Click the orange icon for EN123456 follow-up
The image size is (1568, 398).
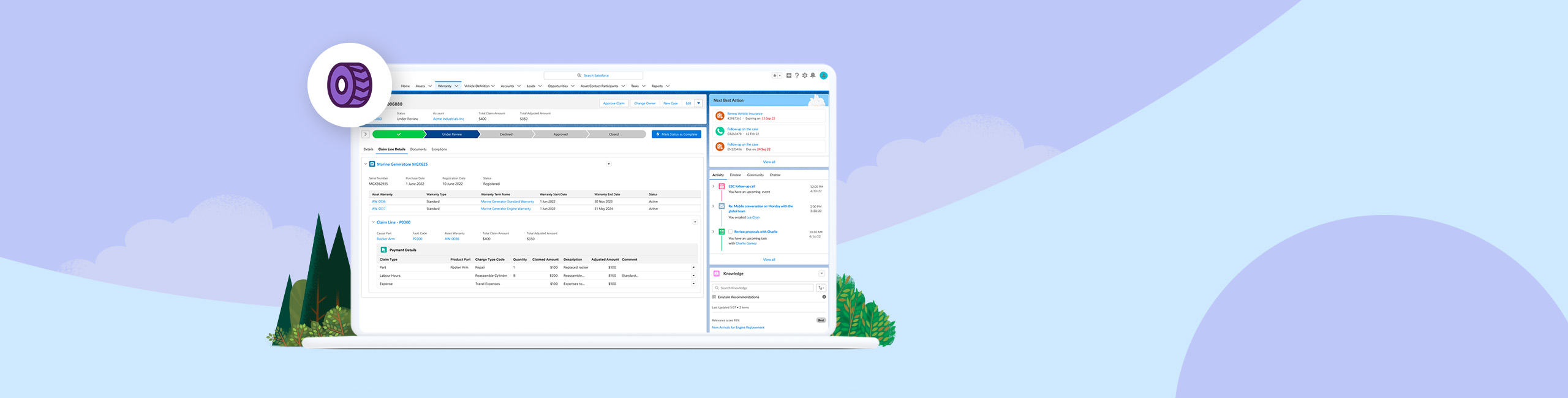point(720,146)
